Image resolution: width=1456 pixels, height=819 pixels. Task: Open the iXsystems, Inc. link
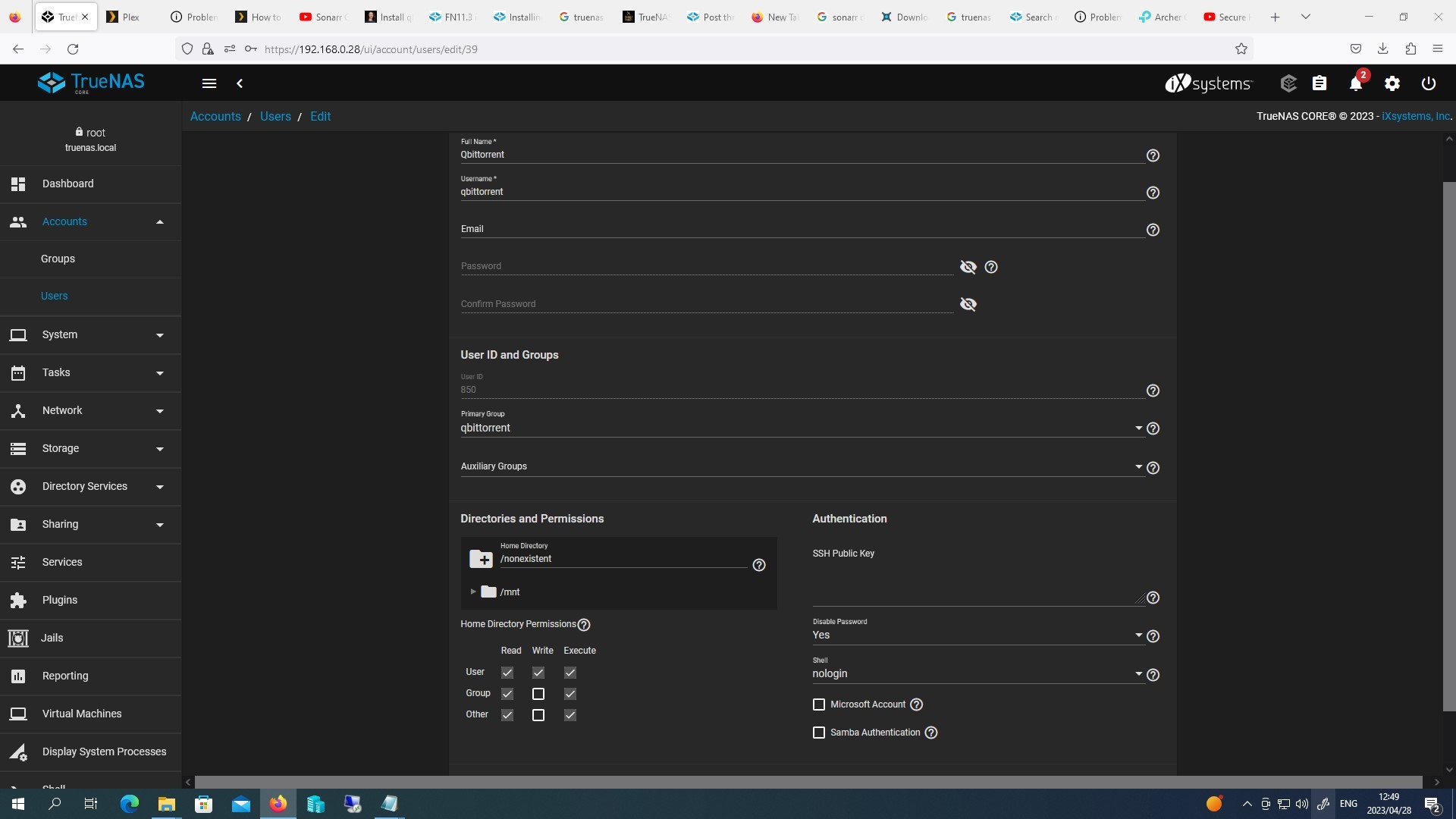1415,116
